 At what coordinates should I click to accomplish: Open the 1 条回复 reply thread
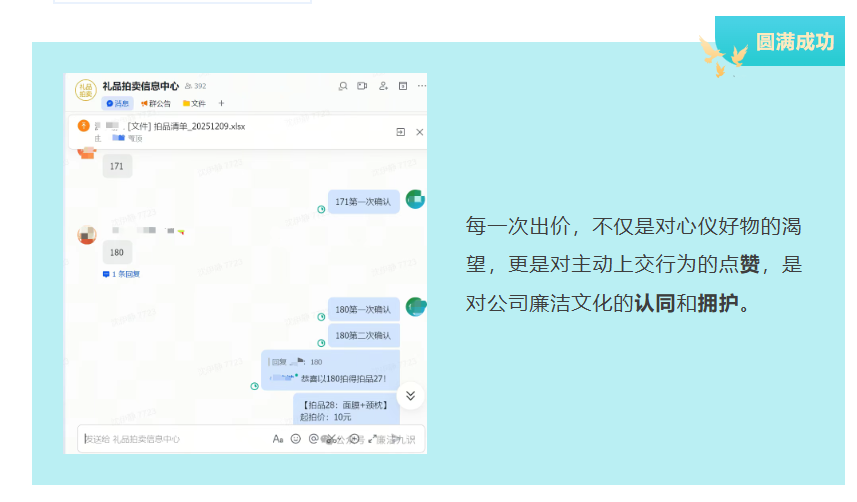pos(122,273)
